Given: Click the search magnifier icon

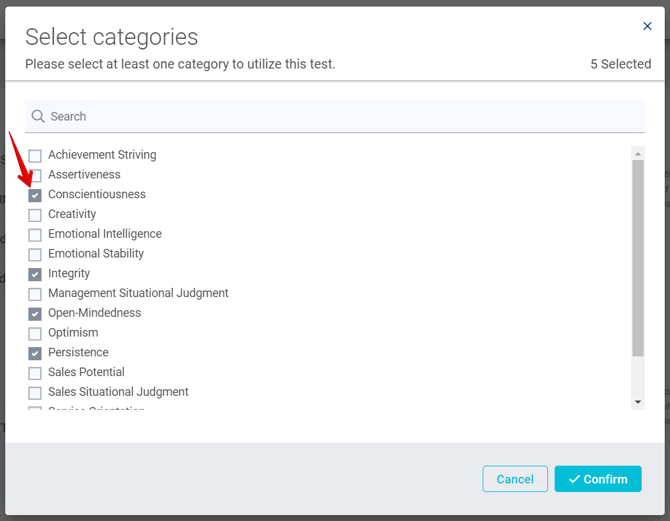Looking at the screenshot, I should pyautogui.click(x=38, y=116).
